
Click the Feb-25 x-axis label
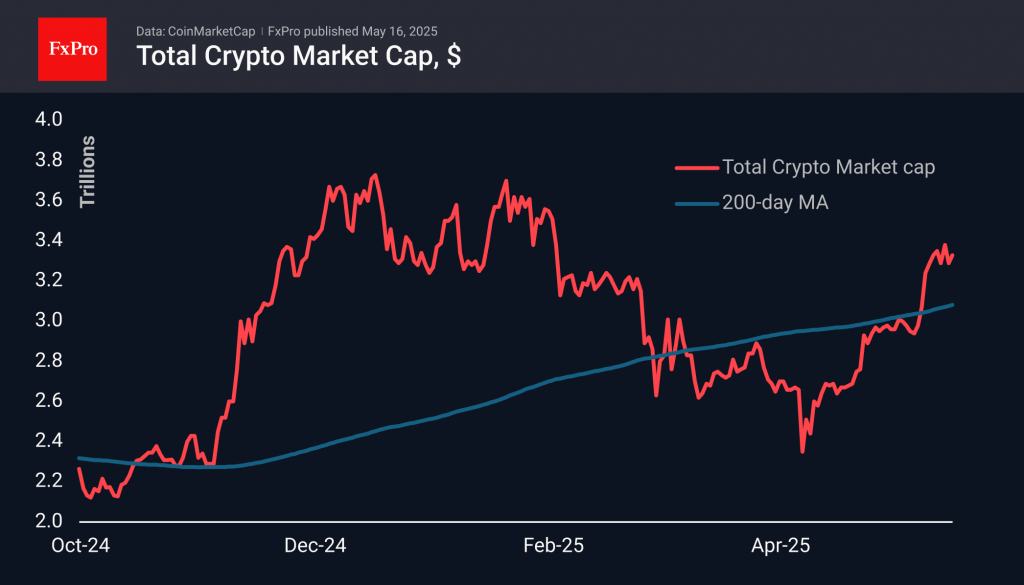pyautogui.click(x=551, y=546)
